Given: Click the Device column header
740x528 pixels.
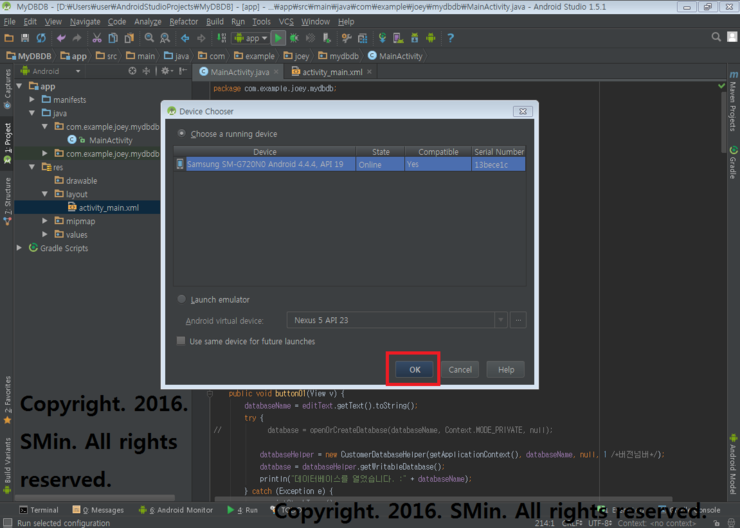Looking at the screenshot, I should pyautogui.click(x=265, y=152).
